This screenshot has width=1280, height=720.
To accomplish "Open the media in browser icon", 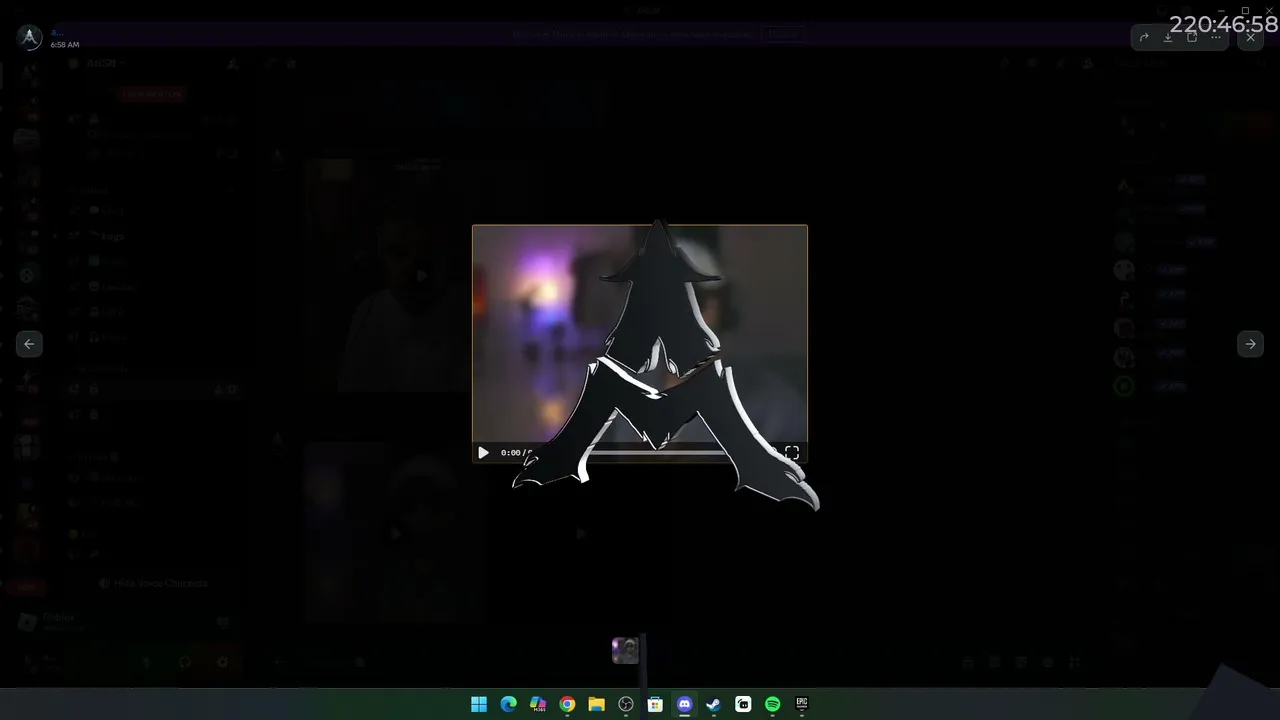I will pos(1192,38).
